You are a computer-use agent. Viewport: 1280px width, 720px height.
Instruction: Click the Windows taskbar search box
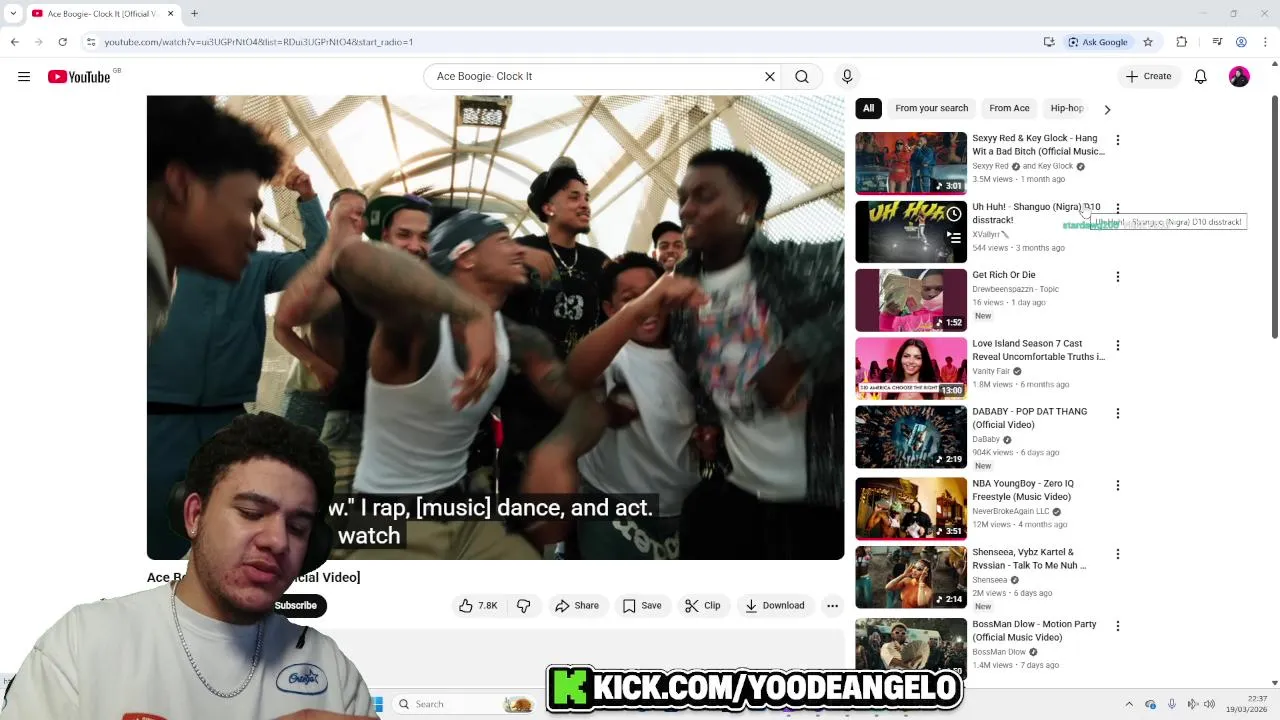[x=465, y=704]
